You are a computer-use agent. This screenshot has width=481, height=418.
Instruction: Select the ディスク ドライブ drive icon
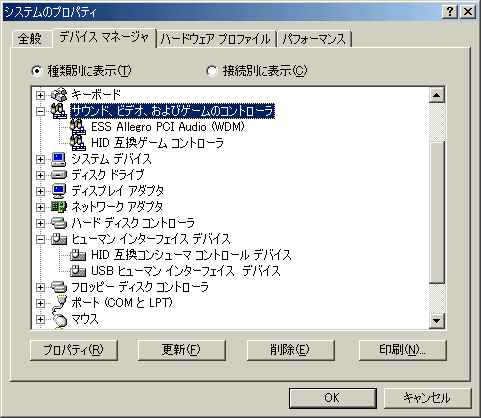point(59,175)
